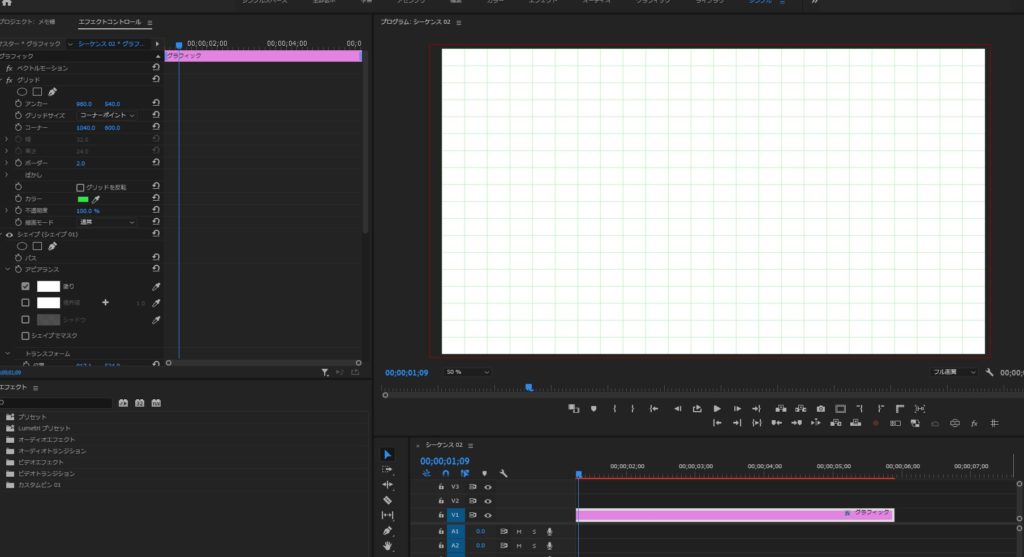
Task: Select the Slip tool
Action: click(387, 515)
